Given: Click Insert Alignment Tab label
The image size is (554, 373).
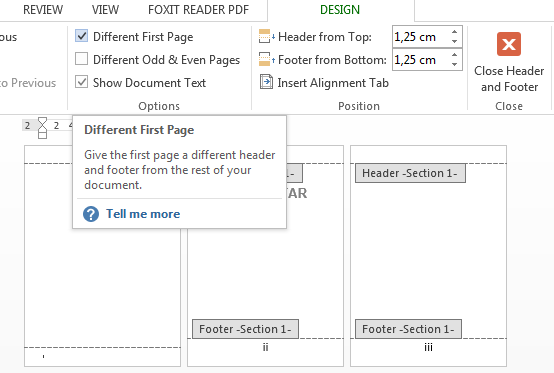Looking at the screenshot, I should tap(333, 83).
